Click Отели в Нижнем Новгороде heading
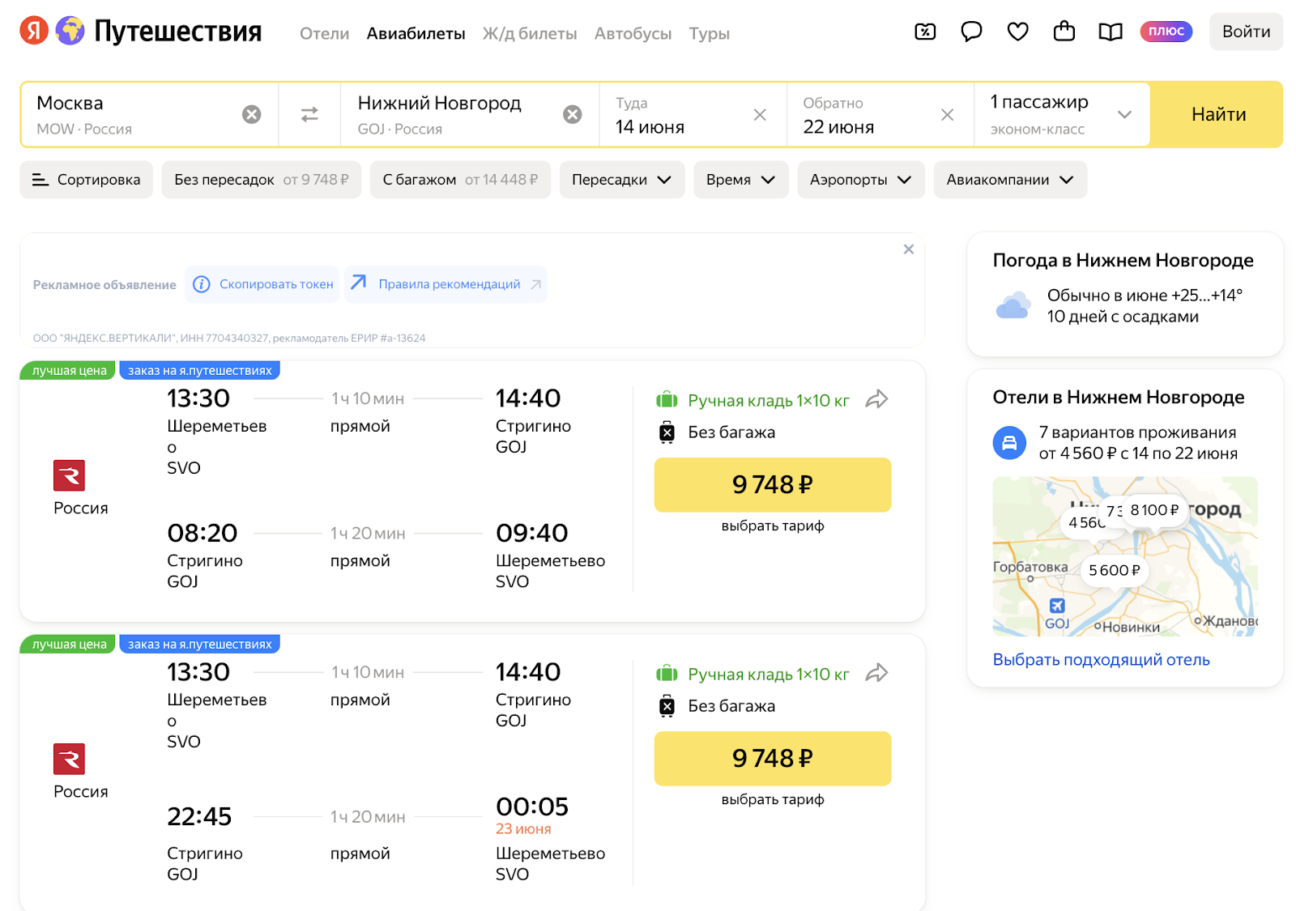Viewport: 1296px width, 911px height. [x=1119, y=397]
